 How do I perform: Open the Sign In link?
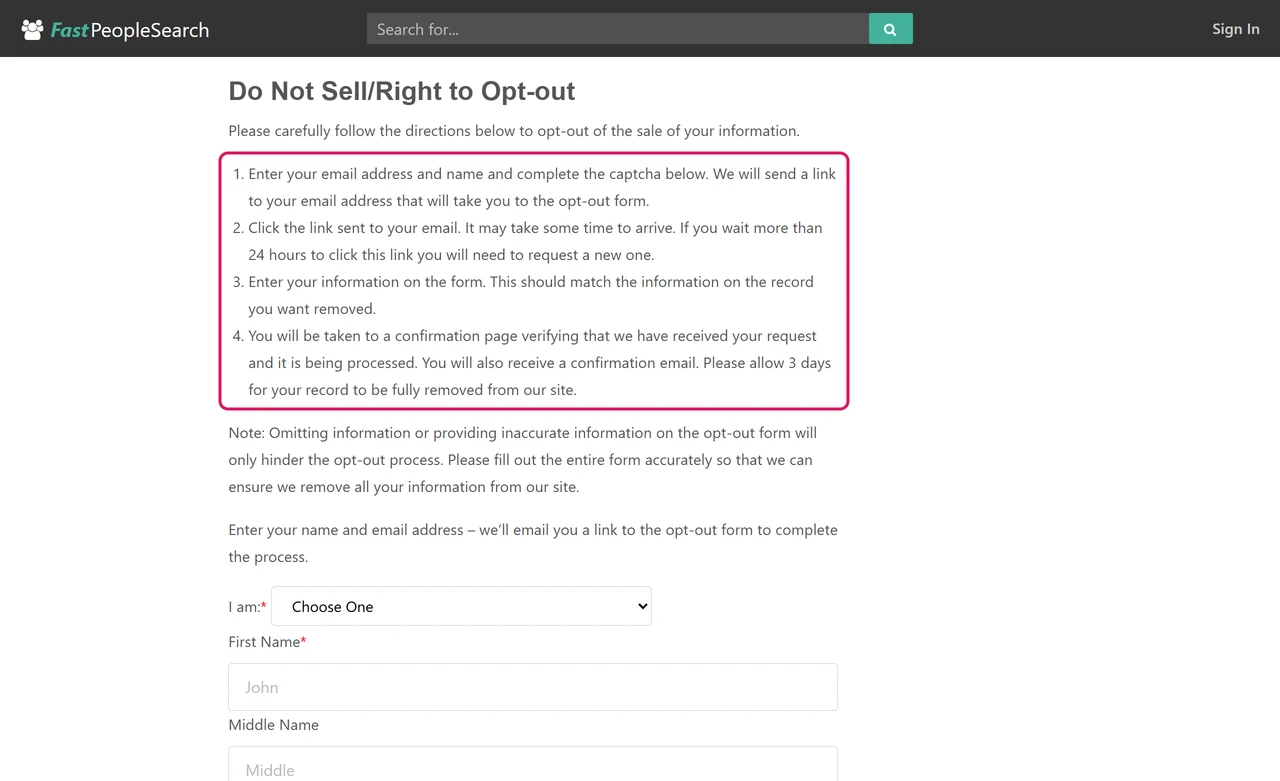(1236, 29)
